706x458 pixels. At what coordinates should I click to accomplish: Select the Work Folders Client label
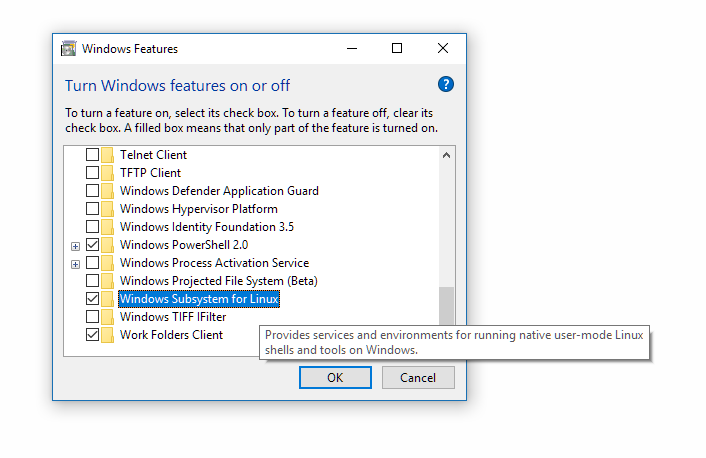pos(171,335)
